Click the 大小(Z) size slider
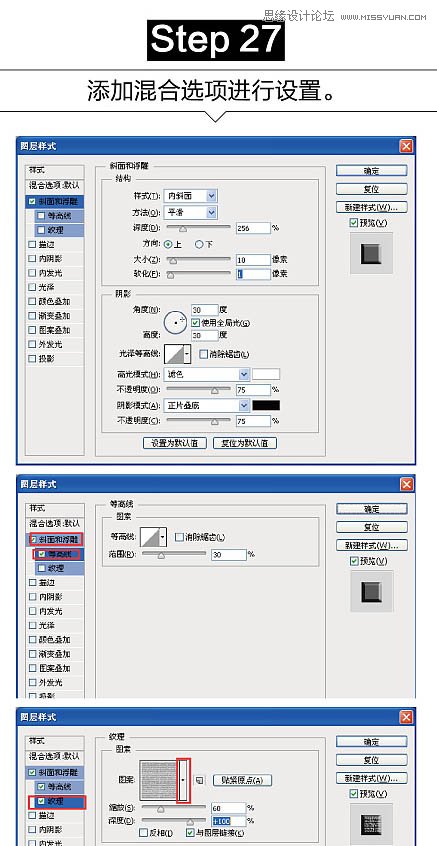Screen dimensions: 437x846 198,260
